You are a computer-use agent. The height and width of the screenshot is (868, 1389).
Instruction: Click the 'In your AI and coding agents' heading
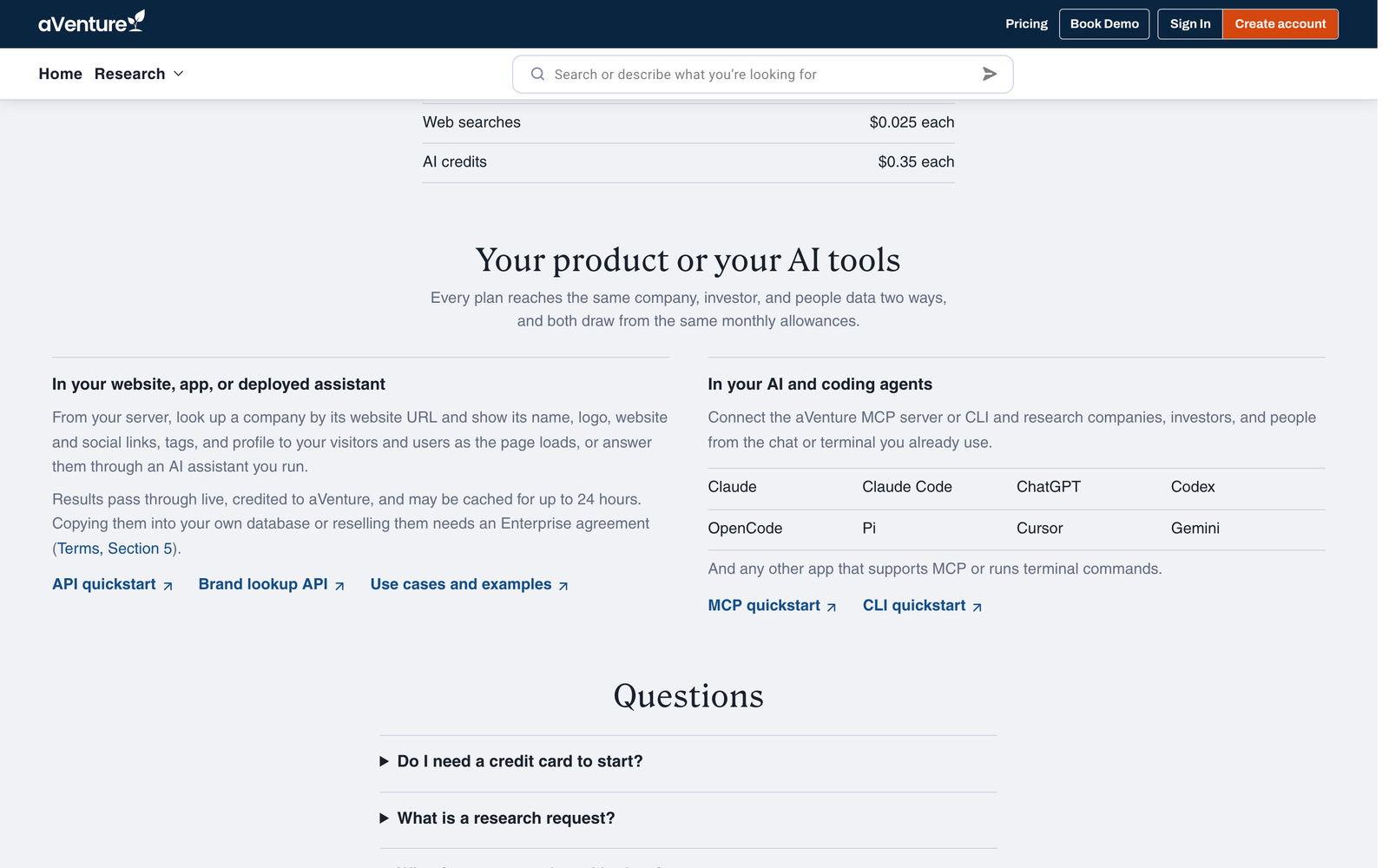pyautogui.click(x=820, y=385)
